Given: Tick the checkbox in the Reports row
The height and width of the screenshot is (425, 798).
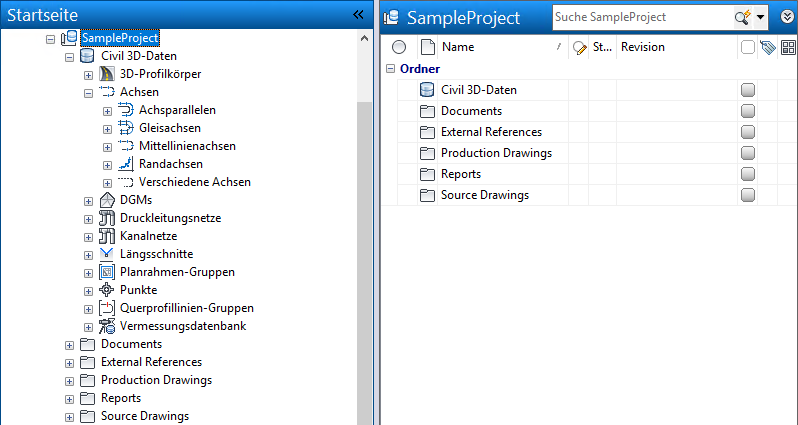Looking at the screenshot, I should [x=748, y=174].
